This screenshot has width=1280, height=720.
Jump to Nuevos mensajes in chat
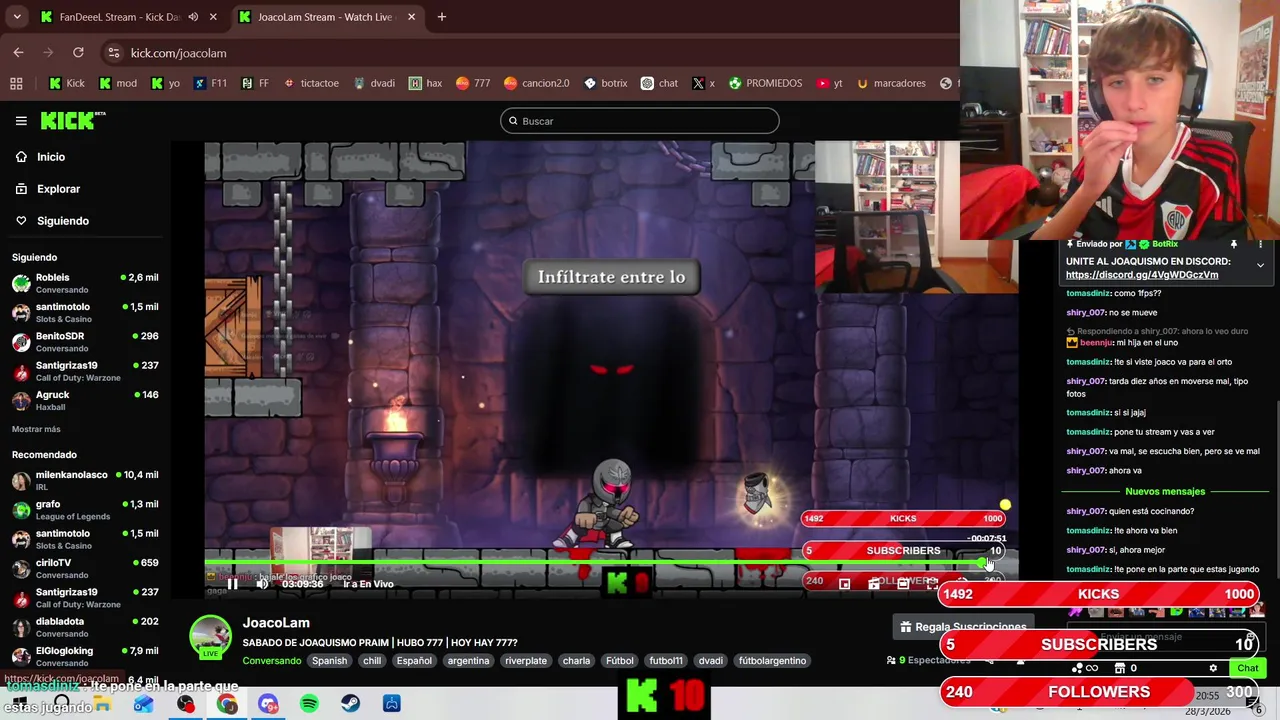(x=1165, y=492)
